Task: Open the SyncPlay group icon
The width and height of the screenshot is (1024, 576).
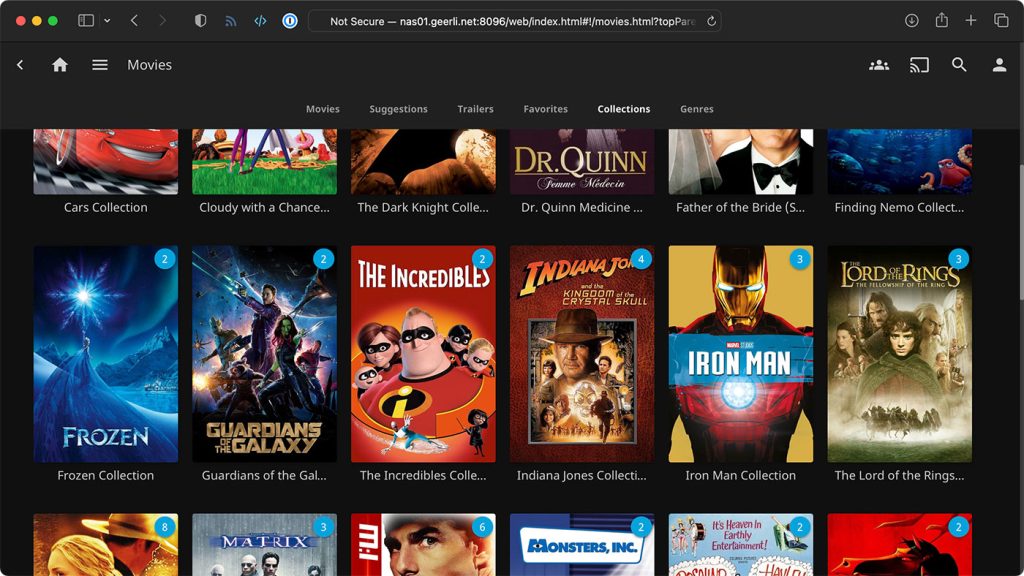Action: point(879,65)
